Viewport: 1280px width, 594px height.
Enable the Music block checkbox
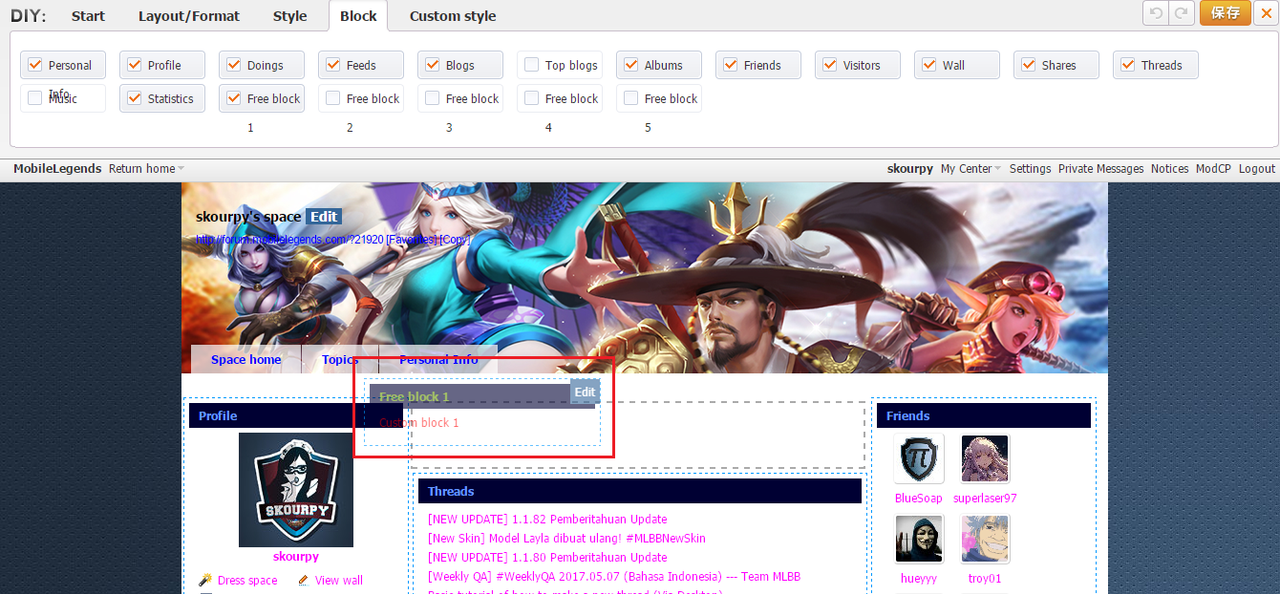coord(35,98)
